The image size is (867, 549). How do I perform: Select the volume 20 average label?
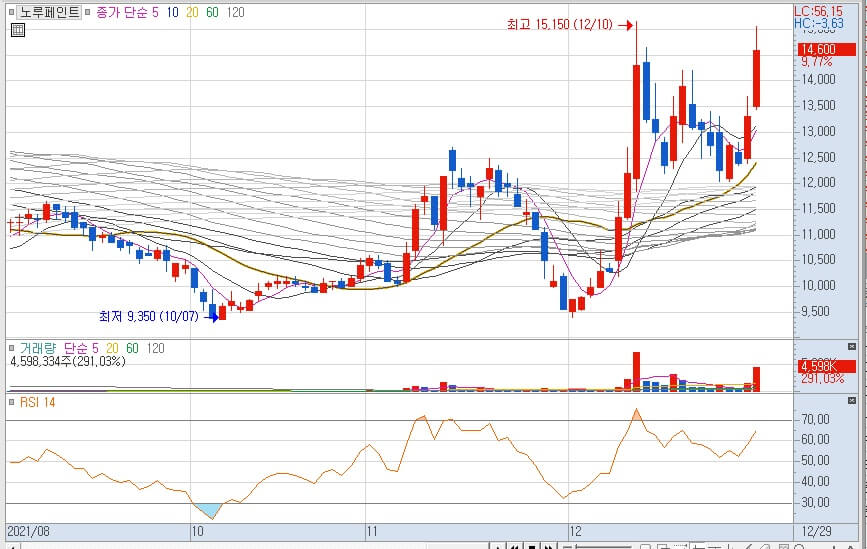point(112,348)
